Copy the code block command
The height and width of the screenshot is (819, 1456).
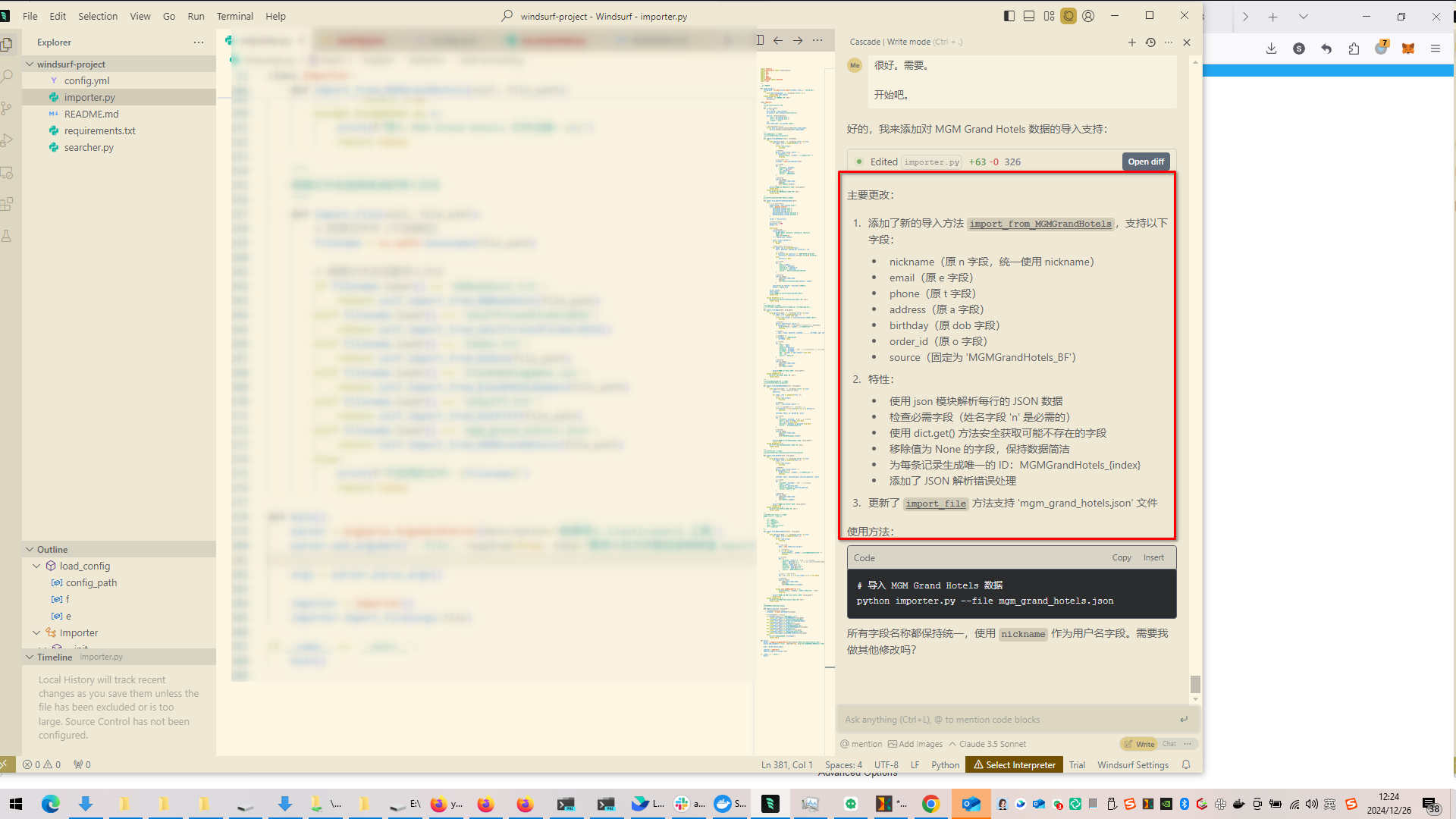1121,557
